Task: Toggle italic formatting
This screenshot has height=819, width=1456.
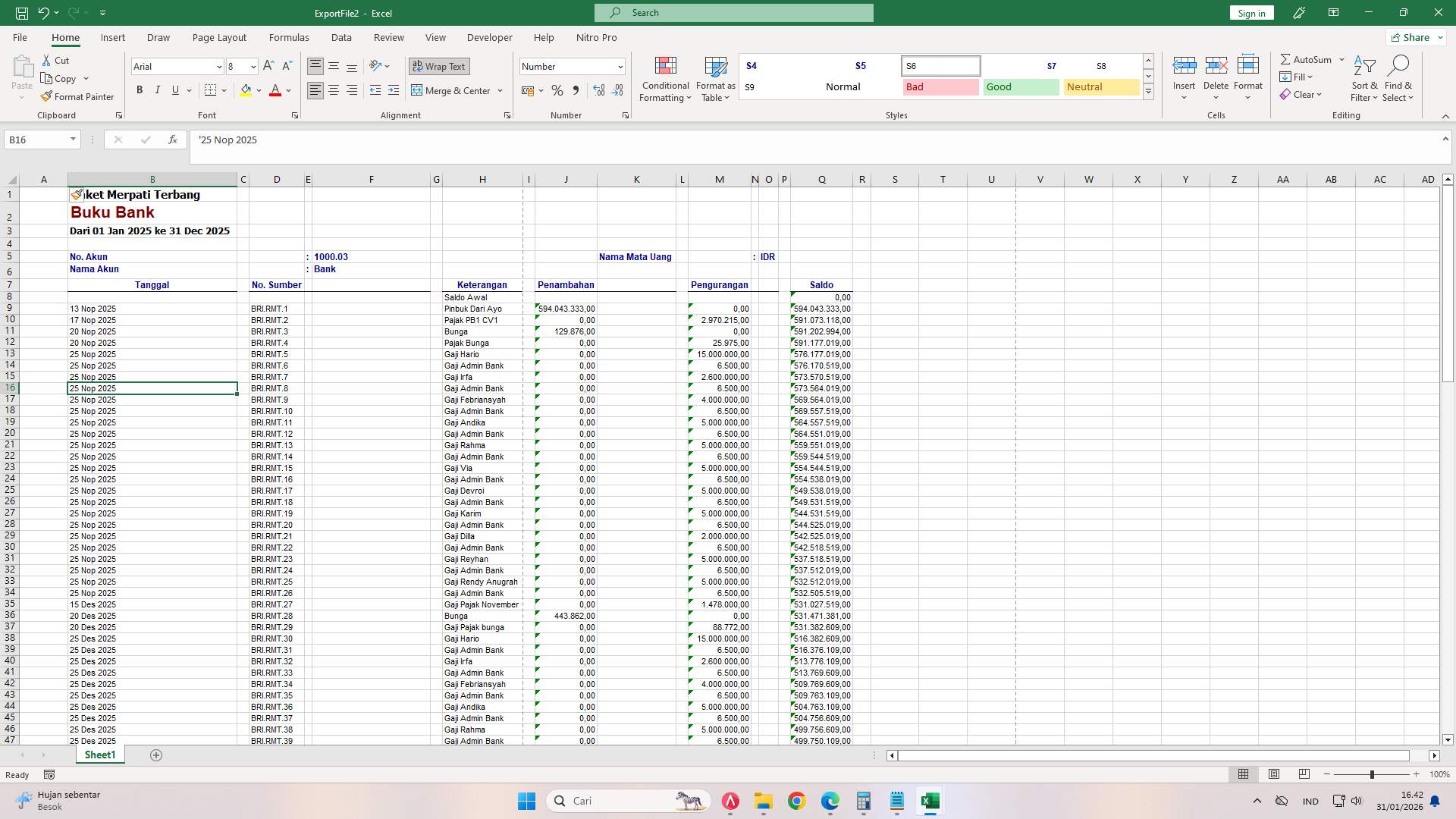Action: (x=158, y=90)
